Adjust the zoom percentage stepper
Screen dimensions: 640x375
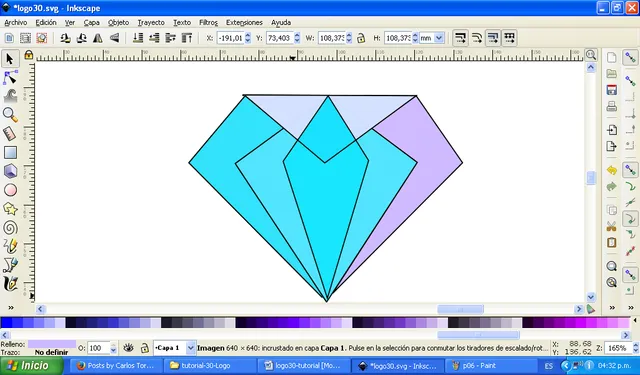[636, 348]
